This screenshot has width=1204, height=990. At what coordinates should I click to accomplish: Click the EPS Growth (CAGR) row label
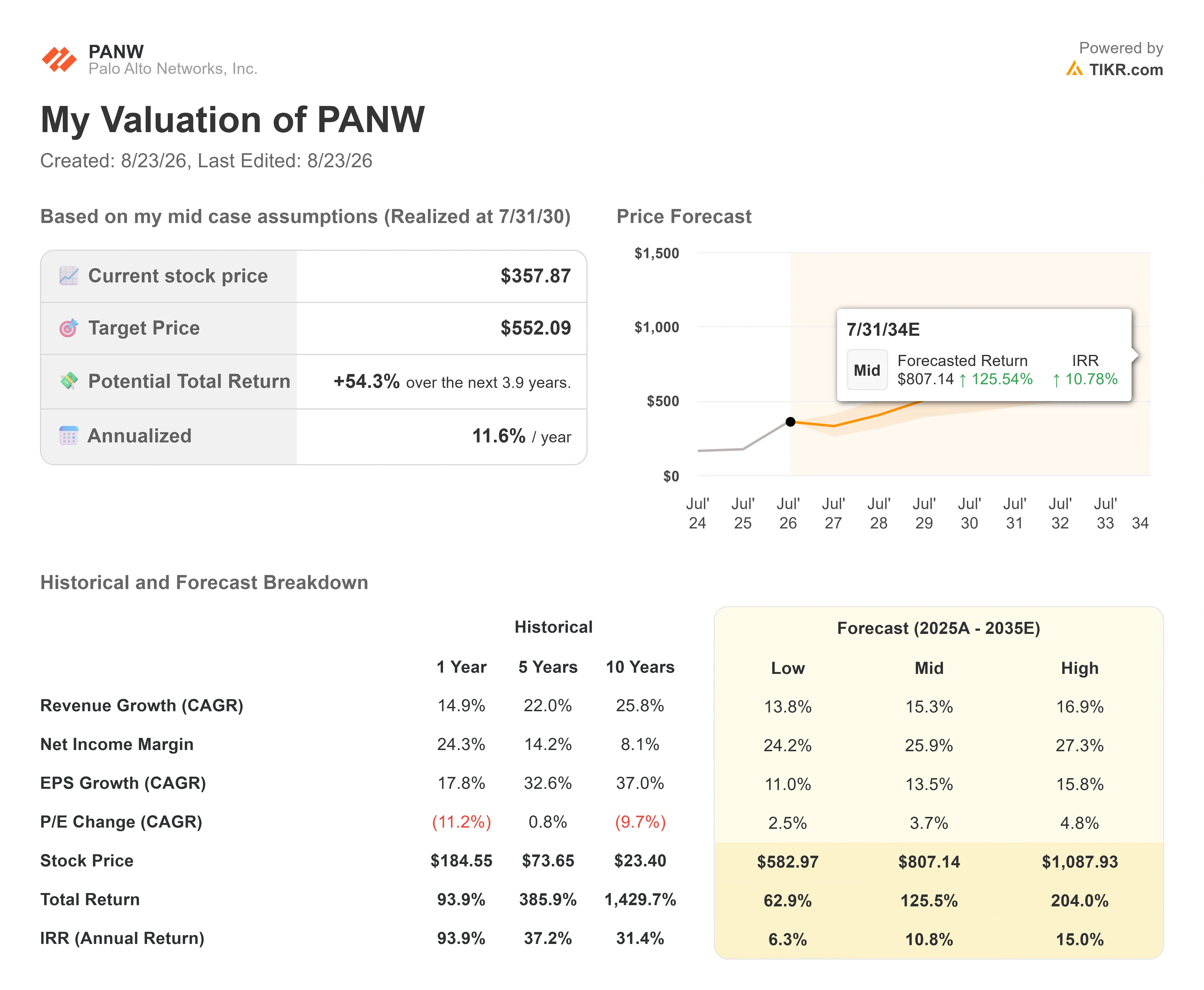pyautogui.click(x=123, y=783)
